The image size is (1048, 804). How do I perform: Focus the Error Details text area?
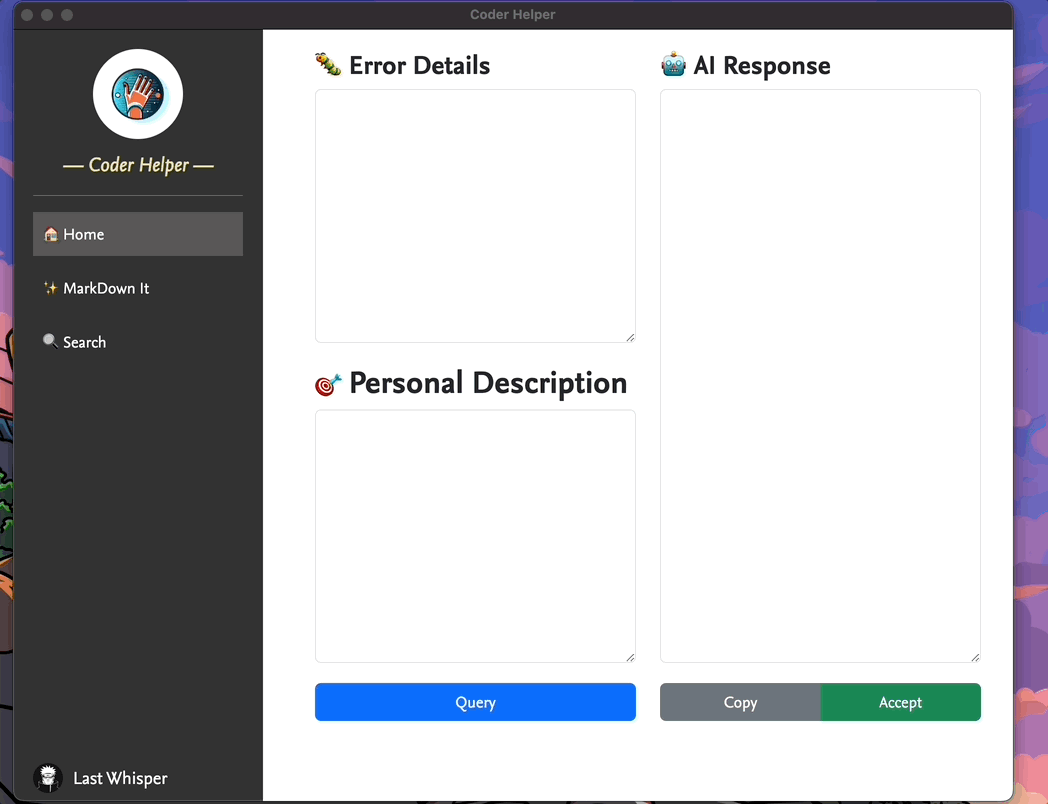coord(475,216)
